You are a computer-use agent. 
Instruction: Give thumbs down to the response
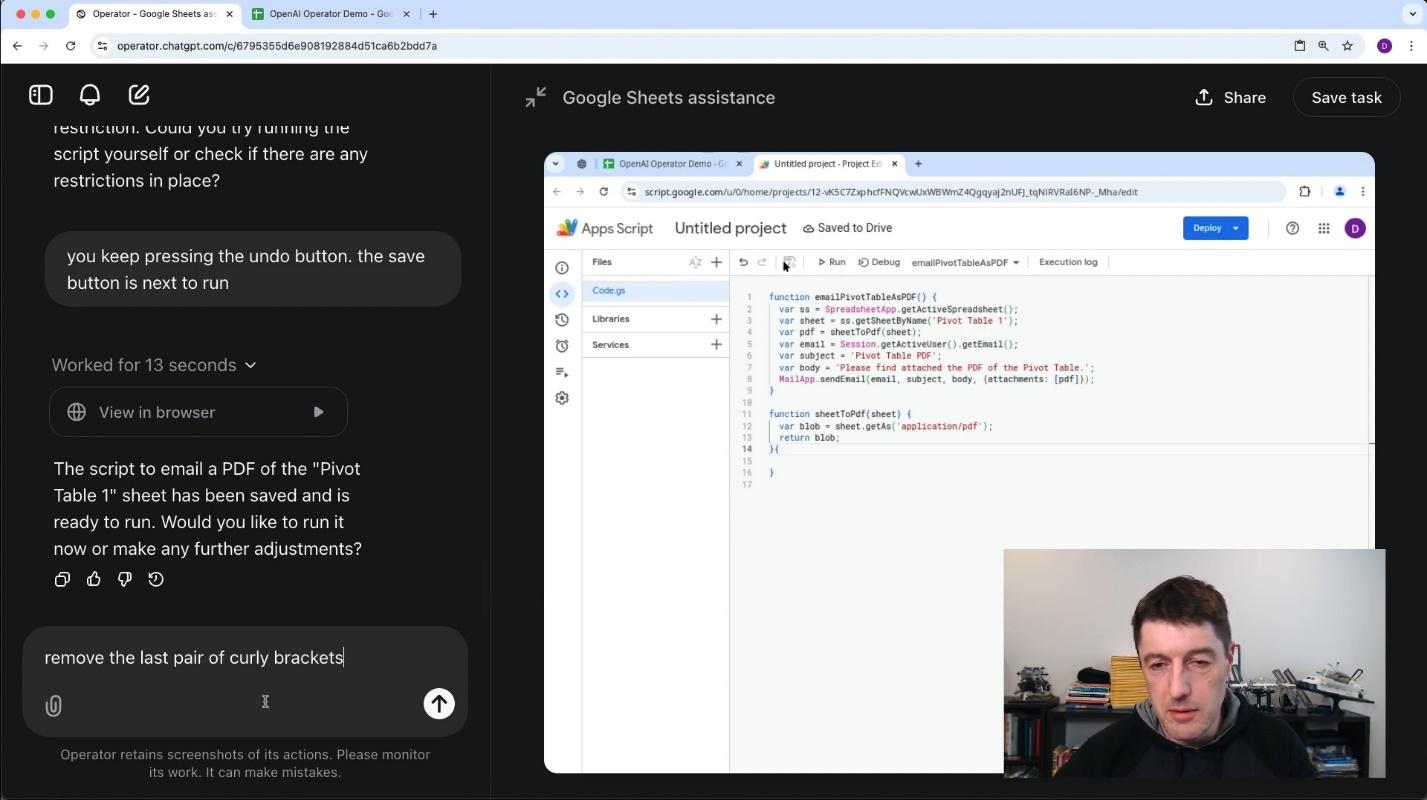[x=125, y=579]
